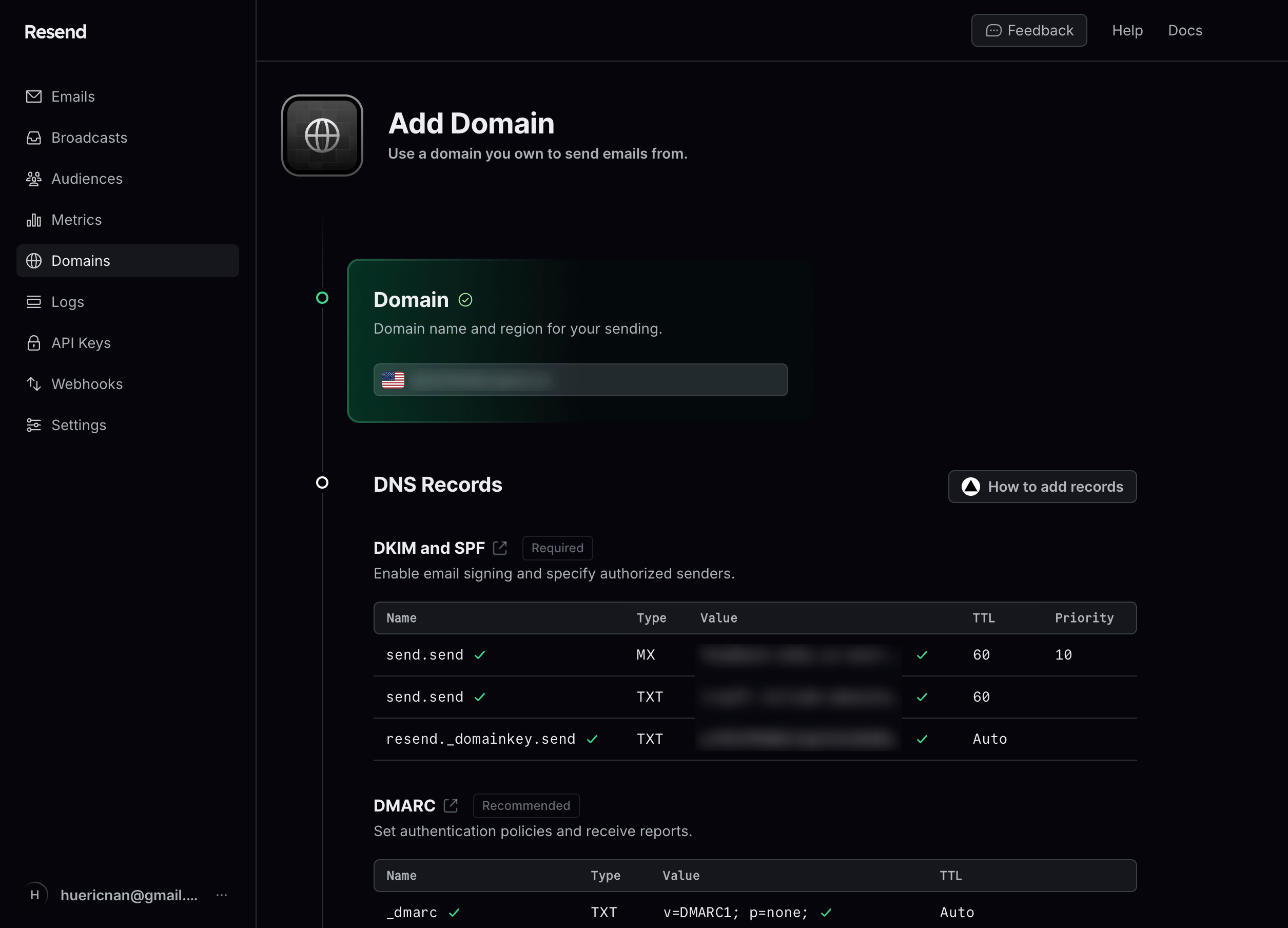The width and height of the screenshot is (1288, 928).
Task: Click the checkmark next to _dmarc name
Action: pyautogui.click(x=454, y=913)
